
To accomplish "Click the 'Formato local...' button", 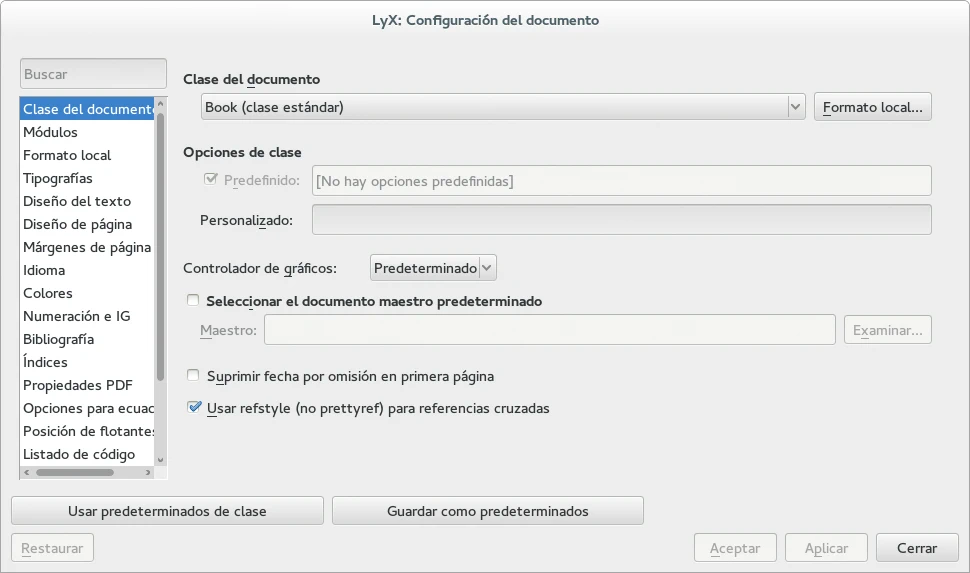I will point(873,107).
